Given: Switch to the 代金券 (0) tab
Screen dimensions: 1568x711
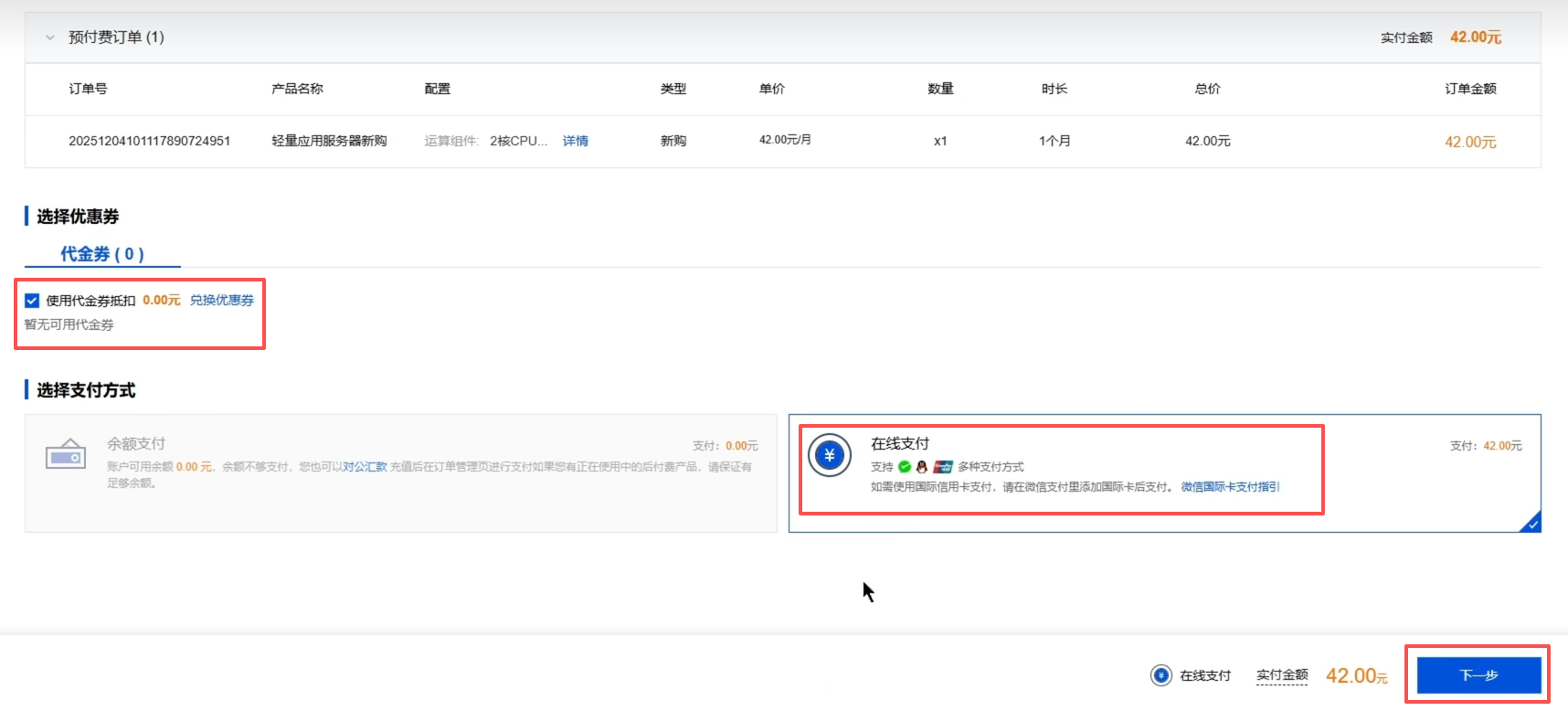Looking at the screenshot, I should 102,254.
